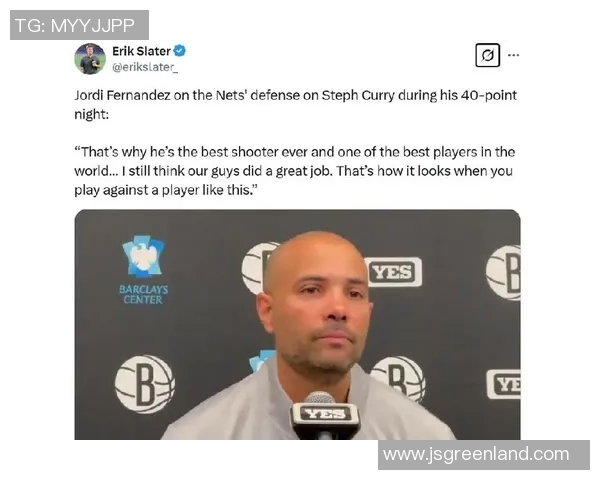
Task: Open the @erikslater_ handle link
Action: tap(145, 67)
